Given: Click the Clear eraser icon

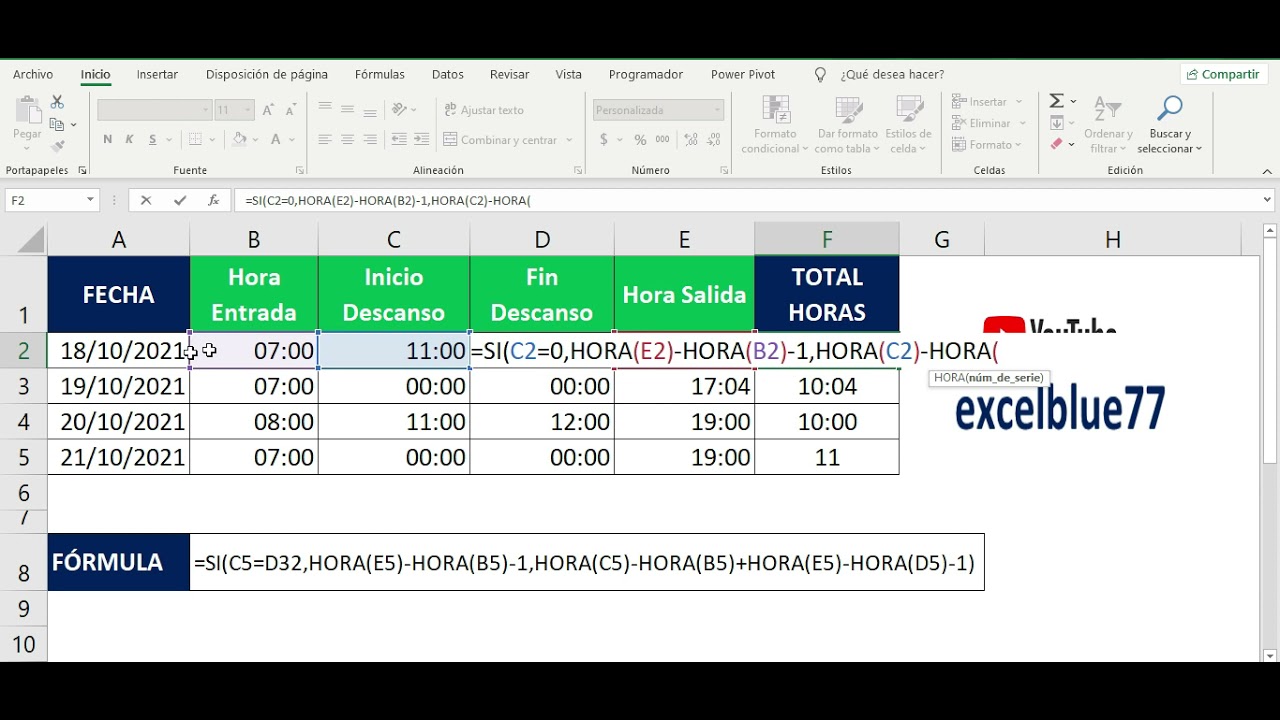Looking at the screenshot, I should [1056, 144].
